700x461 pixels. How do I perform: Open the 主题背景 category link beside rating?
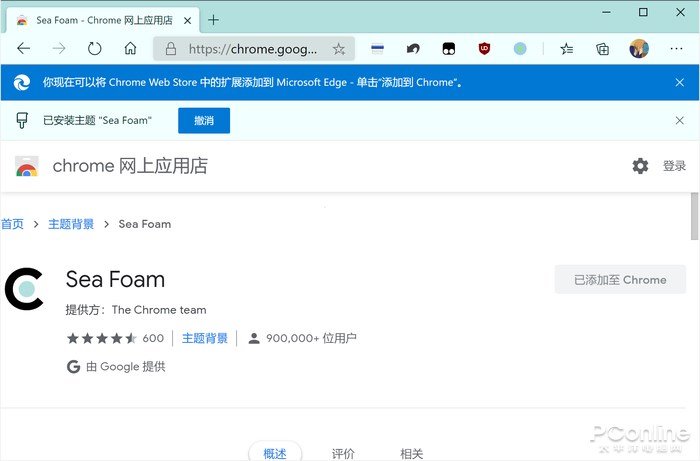(205, 338)
